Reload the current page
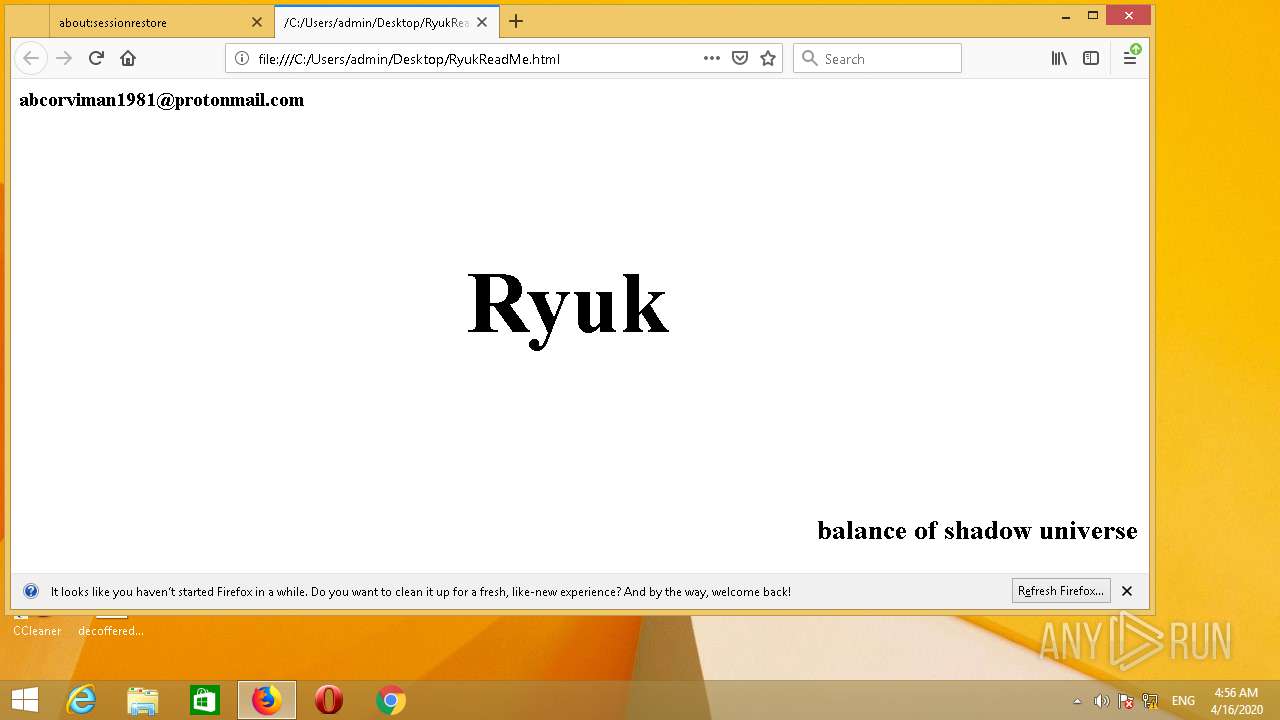 pos(96,58)
